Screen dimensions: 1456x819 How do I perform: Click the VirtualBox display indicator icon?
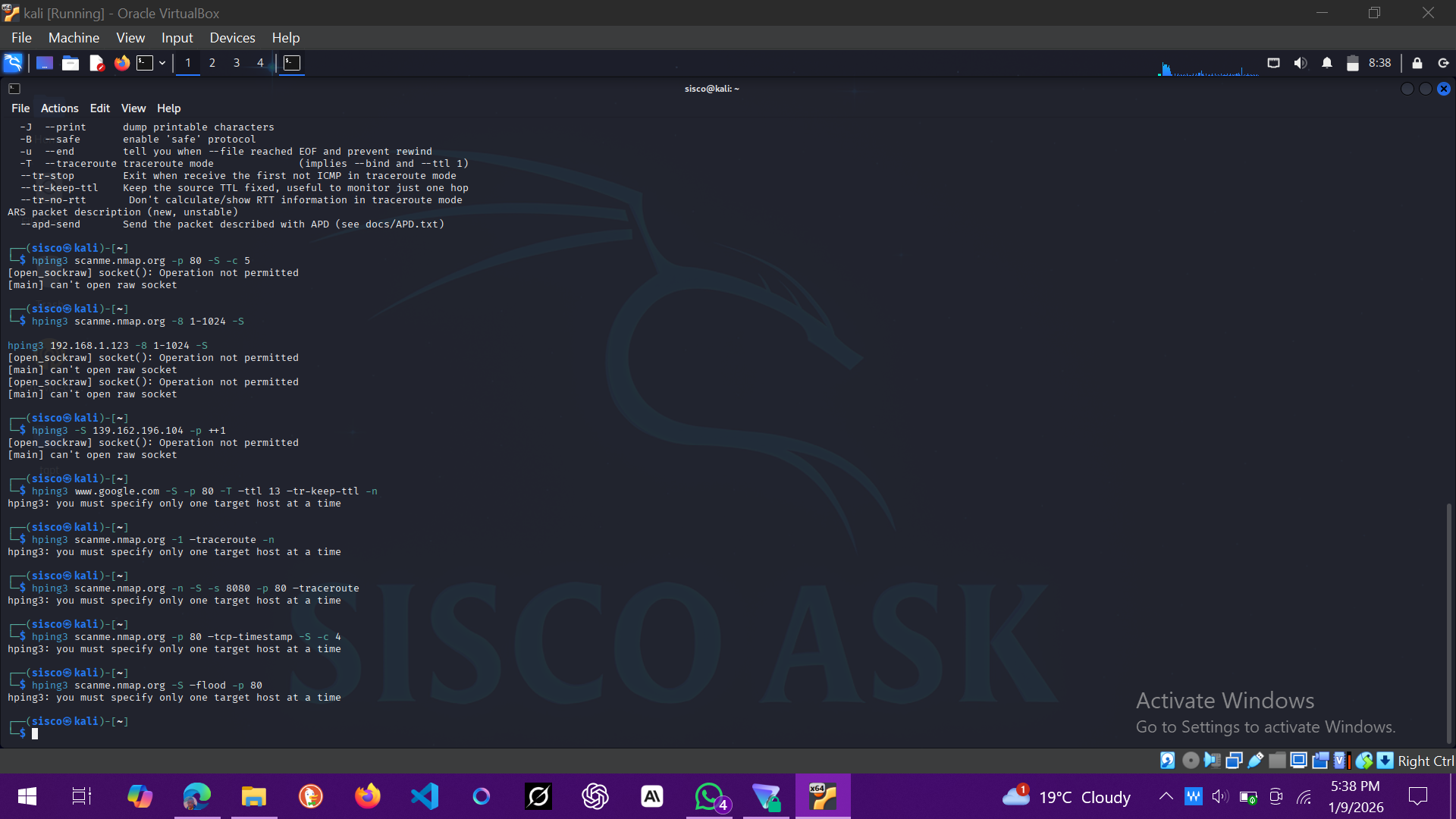pyautogui.click(x=1298, y=761)
